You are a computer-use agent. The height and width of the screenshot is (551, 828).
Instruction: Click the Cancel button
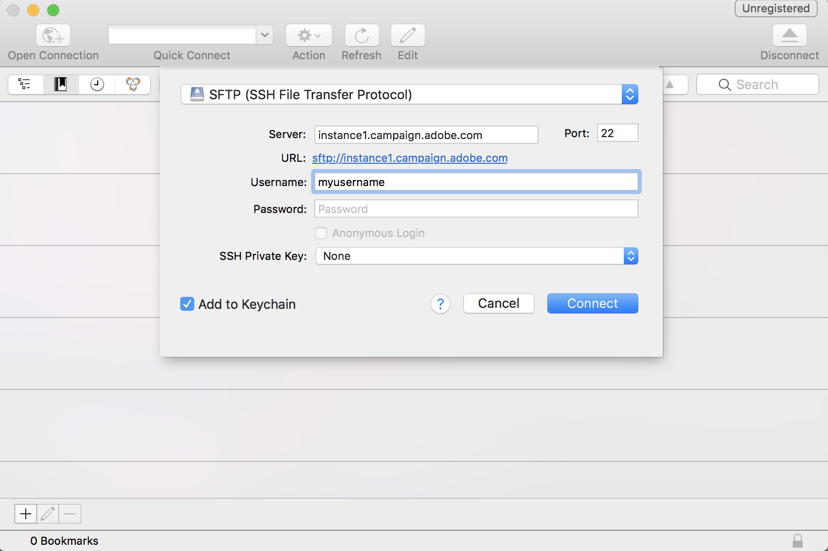pyautogui.click(x=498, y=303)
